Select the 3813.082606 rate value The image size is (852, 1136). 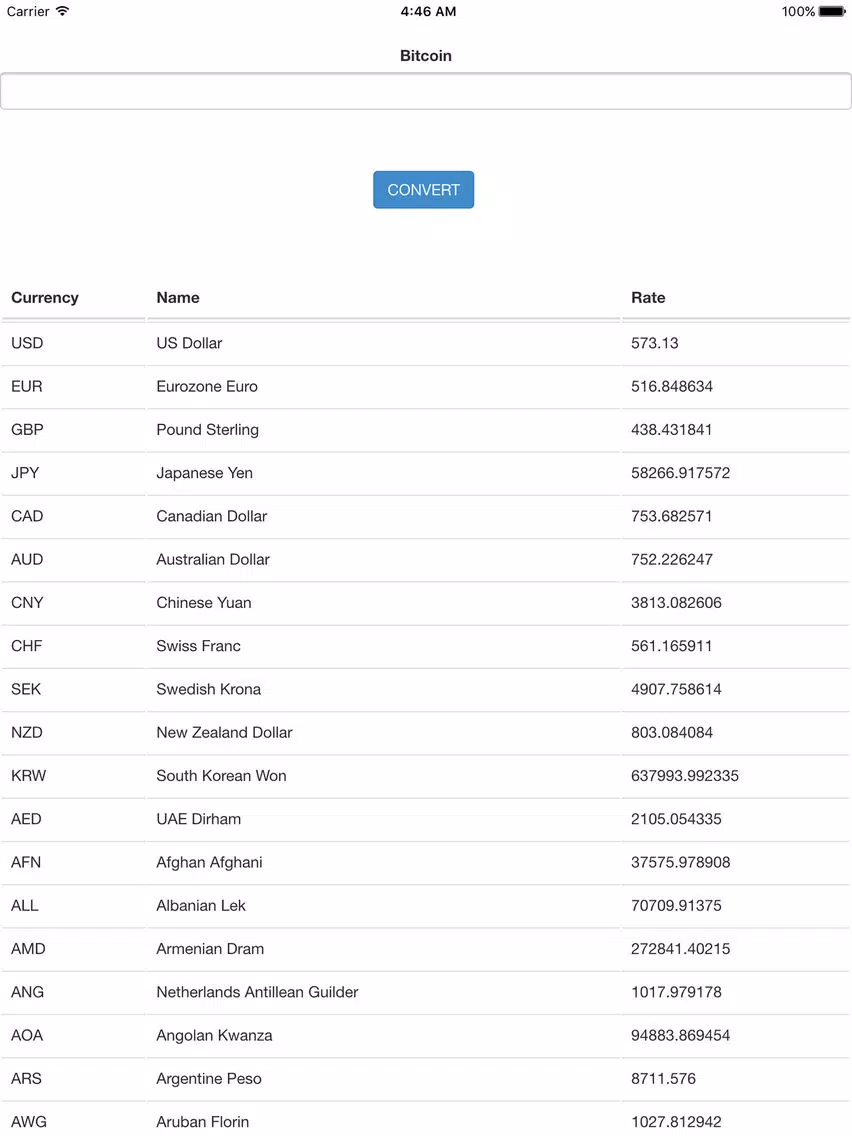676,603
